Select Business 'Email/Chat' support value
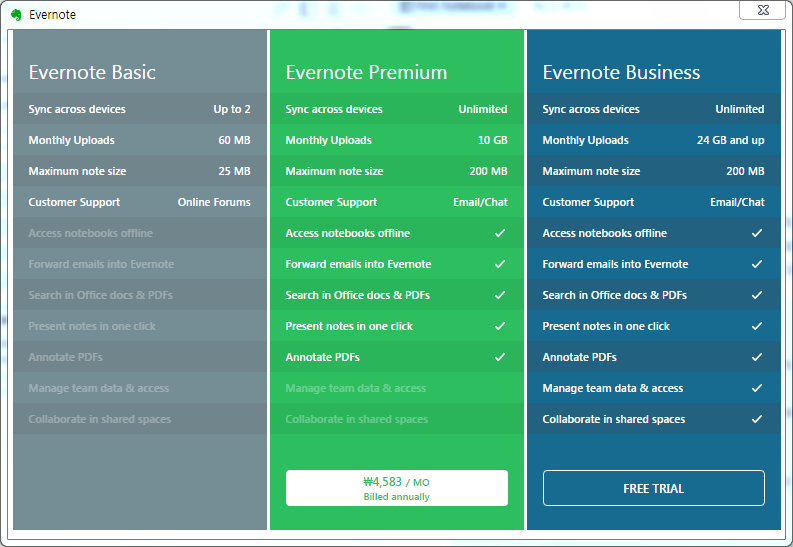The height and width of the screenshot is (547, 793). point(737,202)
